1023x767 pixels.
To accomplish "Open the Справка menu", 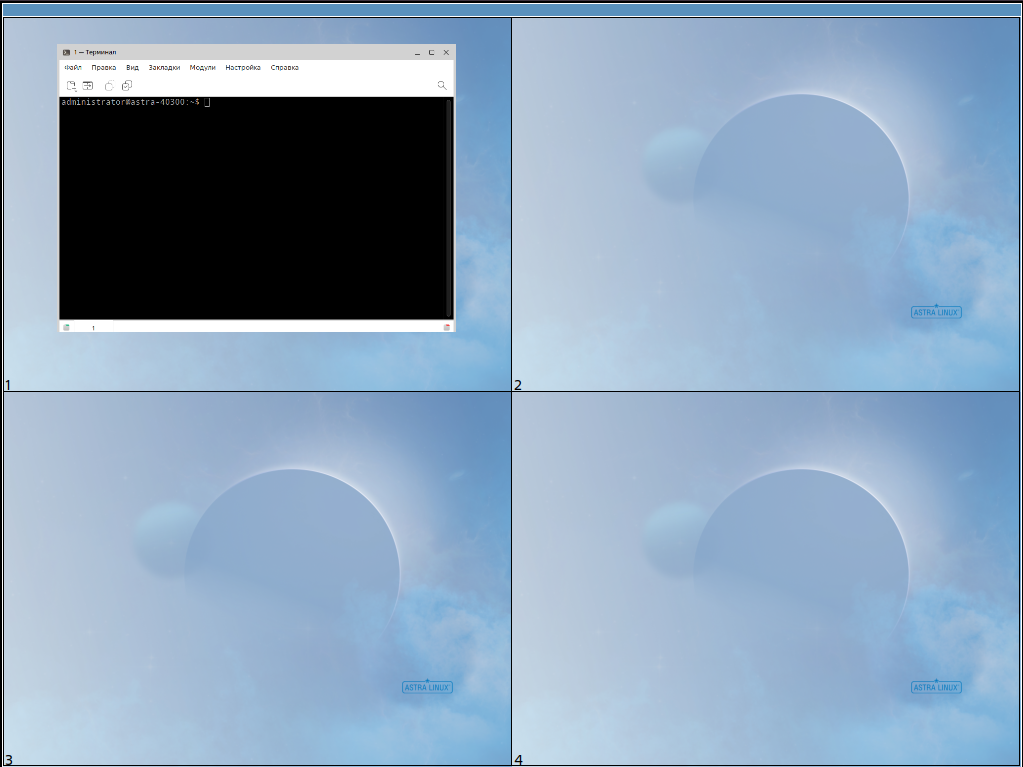I will click(x=285, y=68).
